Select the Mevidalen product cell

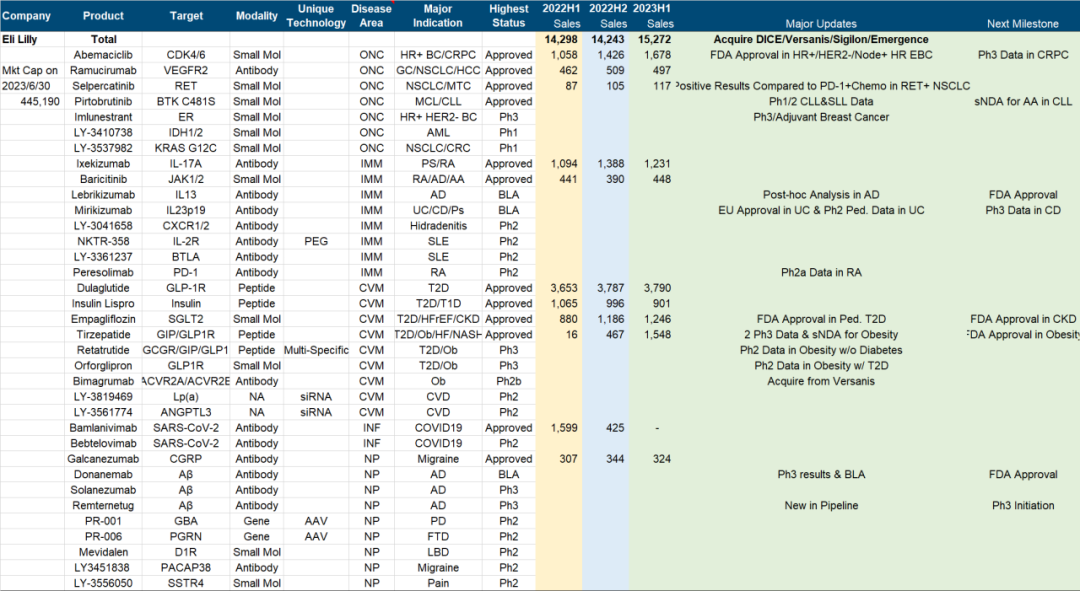(x=103, y=552)
